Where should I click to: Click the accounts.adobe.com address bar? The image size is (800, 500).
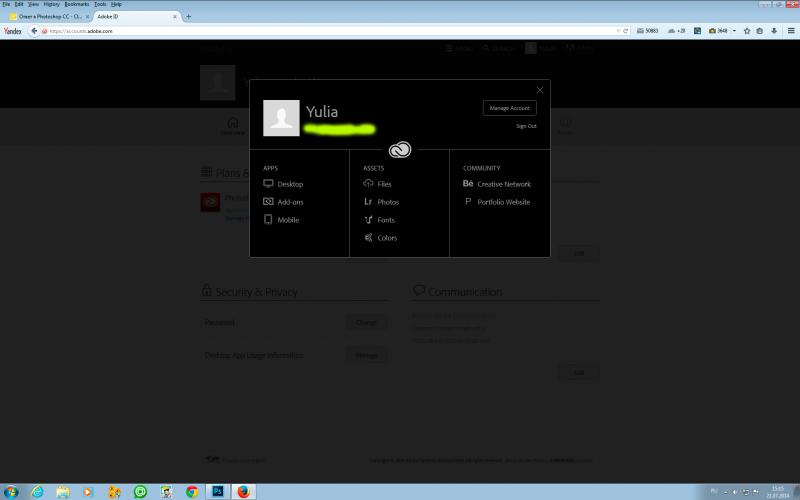click(327, 31)
